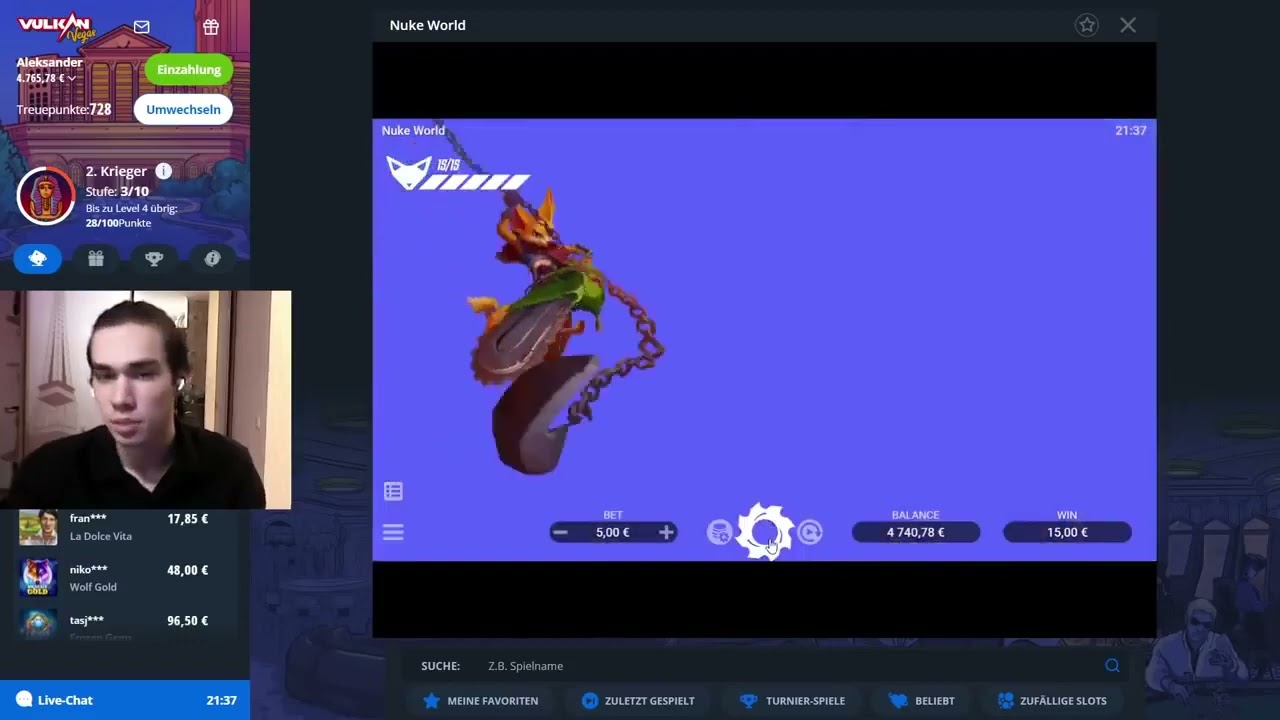The width and height of the screenshot is (1280, 720).
Task: Add Nuke World to favorites star
Action: [x=1087, y=25]
